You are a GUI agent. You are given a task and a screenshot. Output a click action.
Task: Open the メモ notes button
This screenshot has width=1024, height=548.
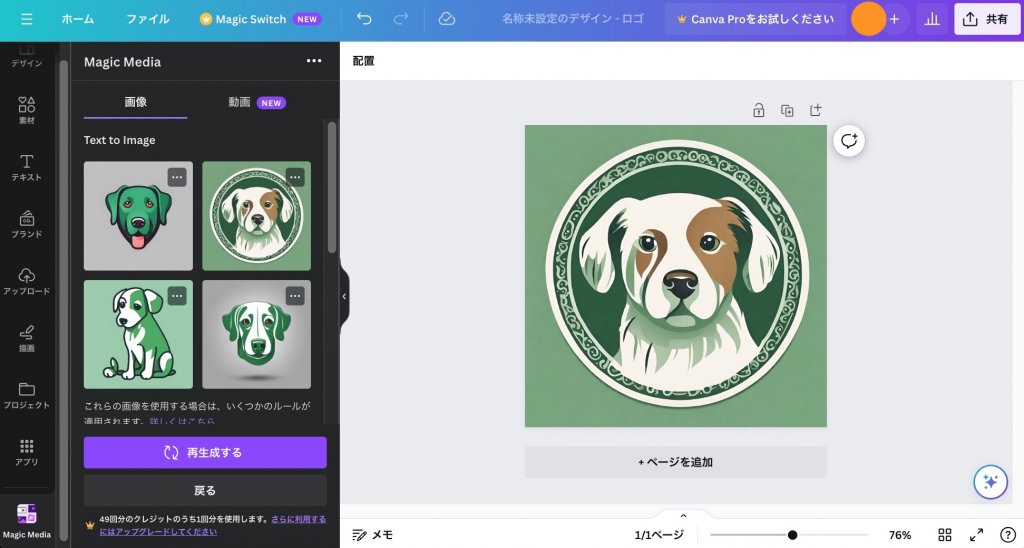[373, 535]
